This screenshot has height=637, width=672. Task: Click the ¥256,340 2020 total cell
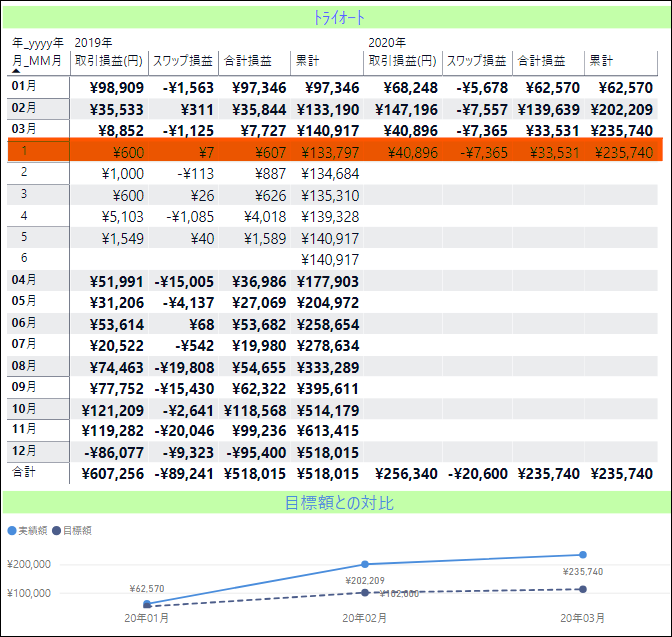pos(406,474)
